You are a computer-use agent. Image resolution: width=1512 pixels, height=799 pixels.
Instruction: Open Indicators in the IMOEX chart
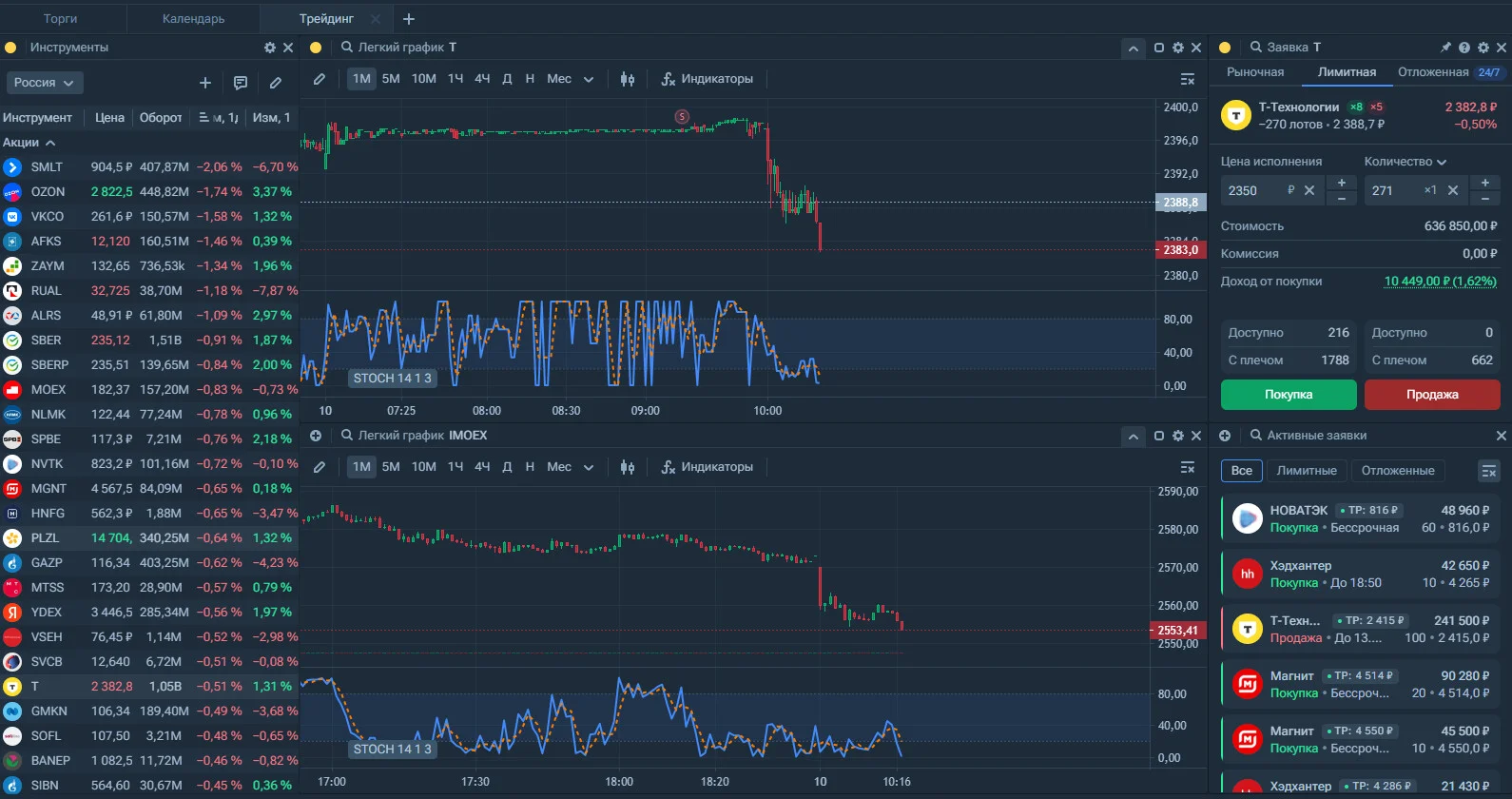point(708,467)
